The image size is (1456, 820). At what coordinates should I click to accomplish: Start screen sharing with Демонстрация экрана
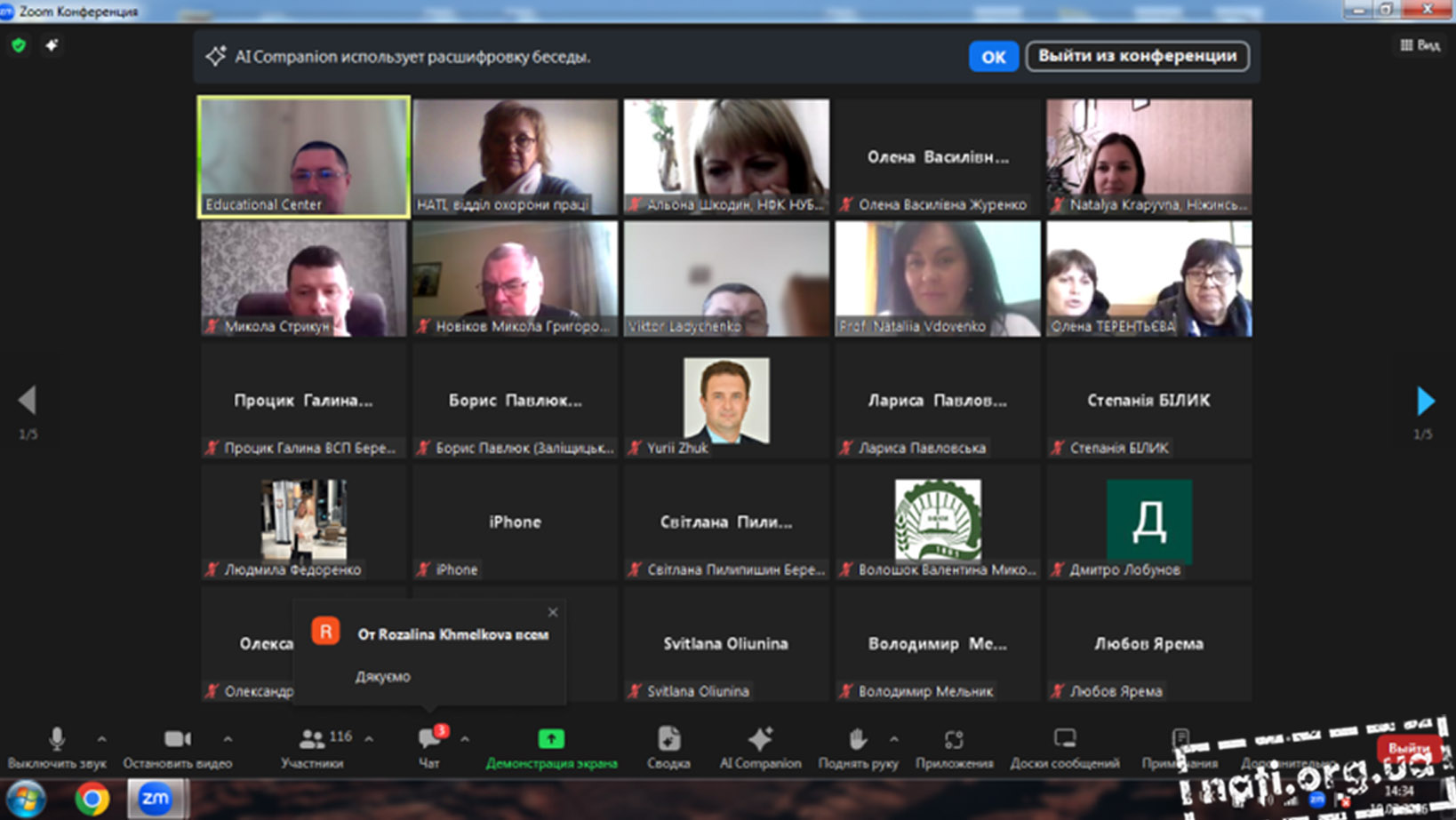[551, 747]
